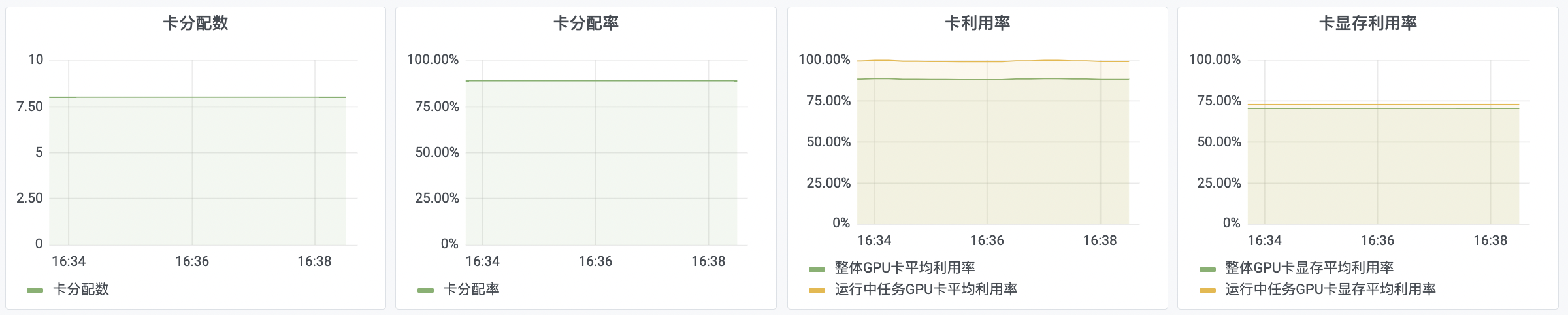Click green swatch for 整体GPU卡平均利用率
Screen dimensions: 1568x315
(817, 269)
